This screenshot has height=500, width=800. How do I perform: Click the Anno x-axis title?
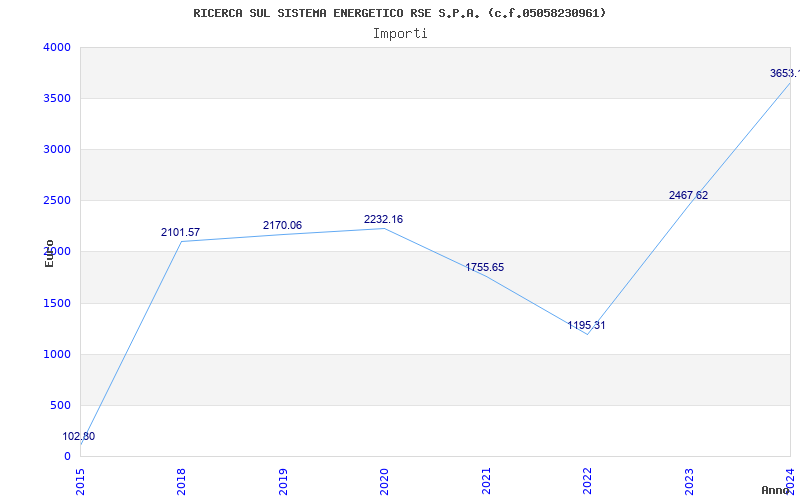coord(776,490)
